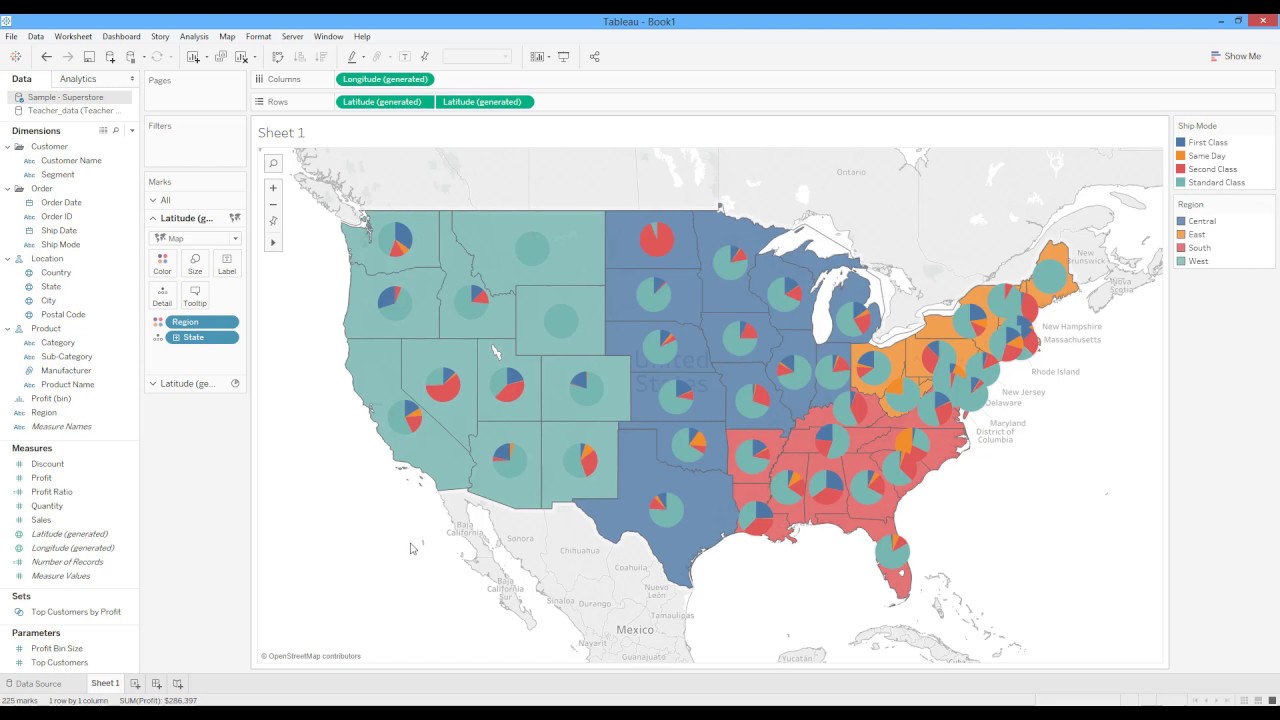Select Sample - Superstore data source
The width and height of the screenshot is (1280, 720).
pyautogui.click(x=70, y=97)
